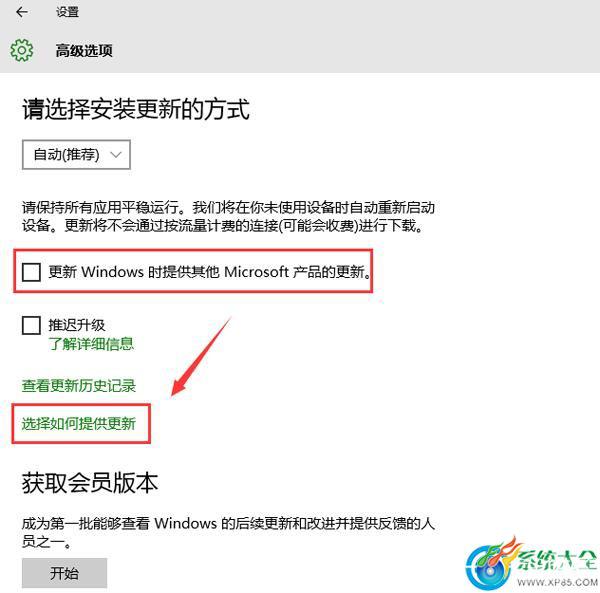Click 选择如何提供更新 link
The image size is (600, 593).
[79, 424]
